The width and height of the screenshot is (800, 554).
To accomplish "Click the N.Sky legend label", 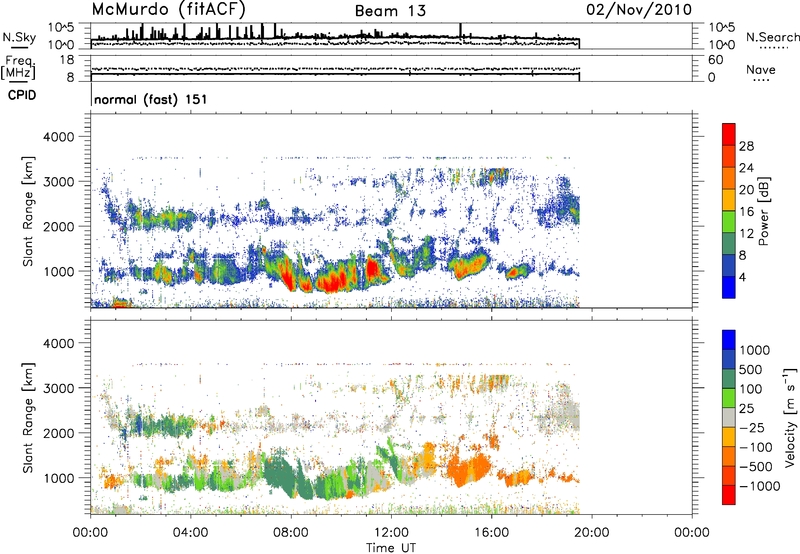I will point(19,37).
